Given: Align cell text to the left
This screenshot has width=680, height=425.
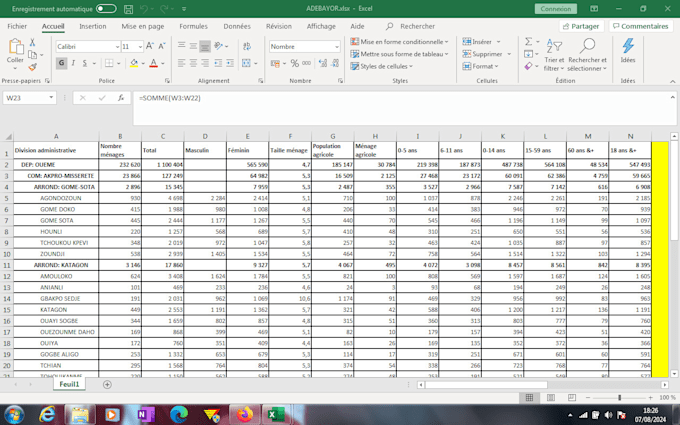Looking at the screenshot, I should coord(182,63).
